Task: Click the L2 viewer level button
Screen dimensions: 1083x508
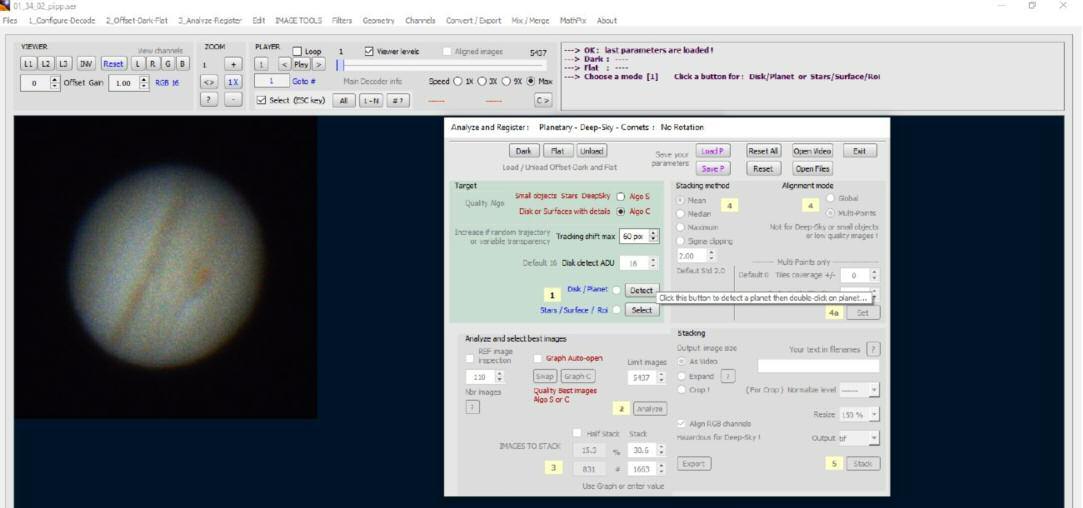Action: coord(46,64)
